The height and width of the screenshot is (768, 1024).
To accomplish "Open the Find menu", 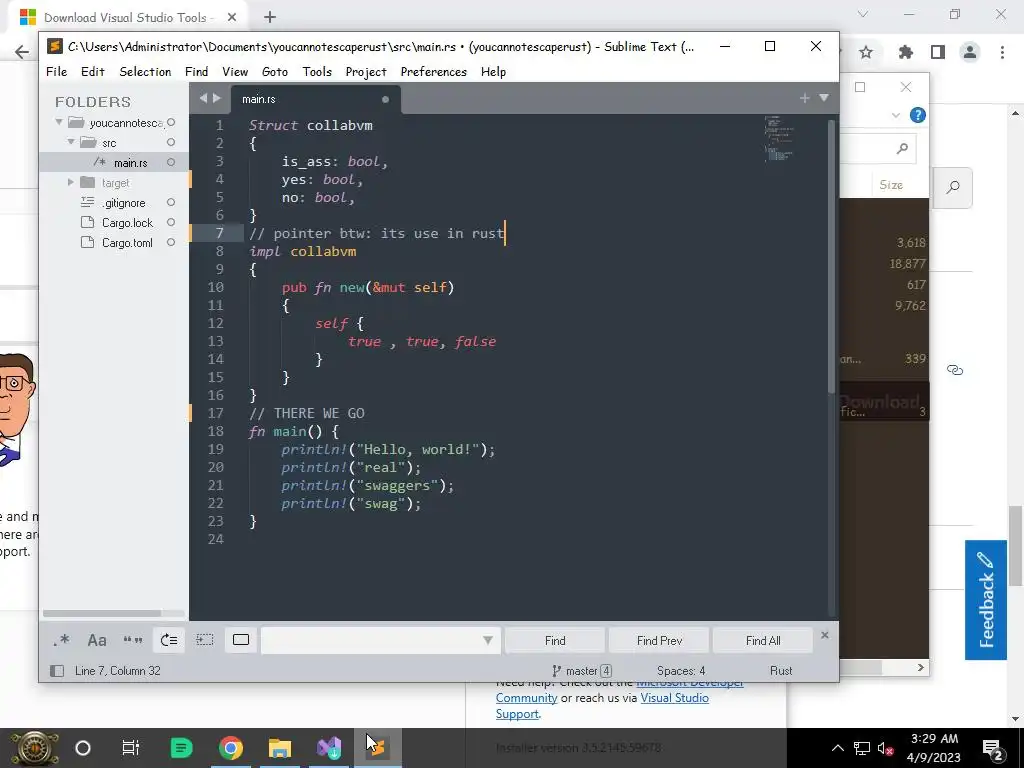I will pos(196,72).
